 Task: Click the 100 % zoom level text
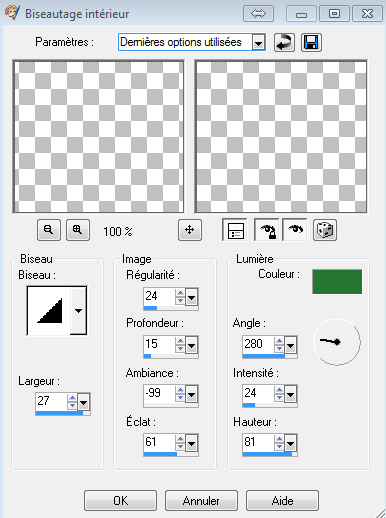[118, 231]
